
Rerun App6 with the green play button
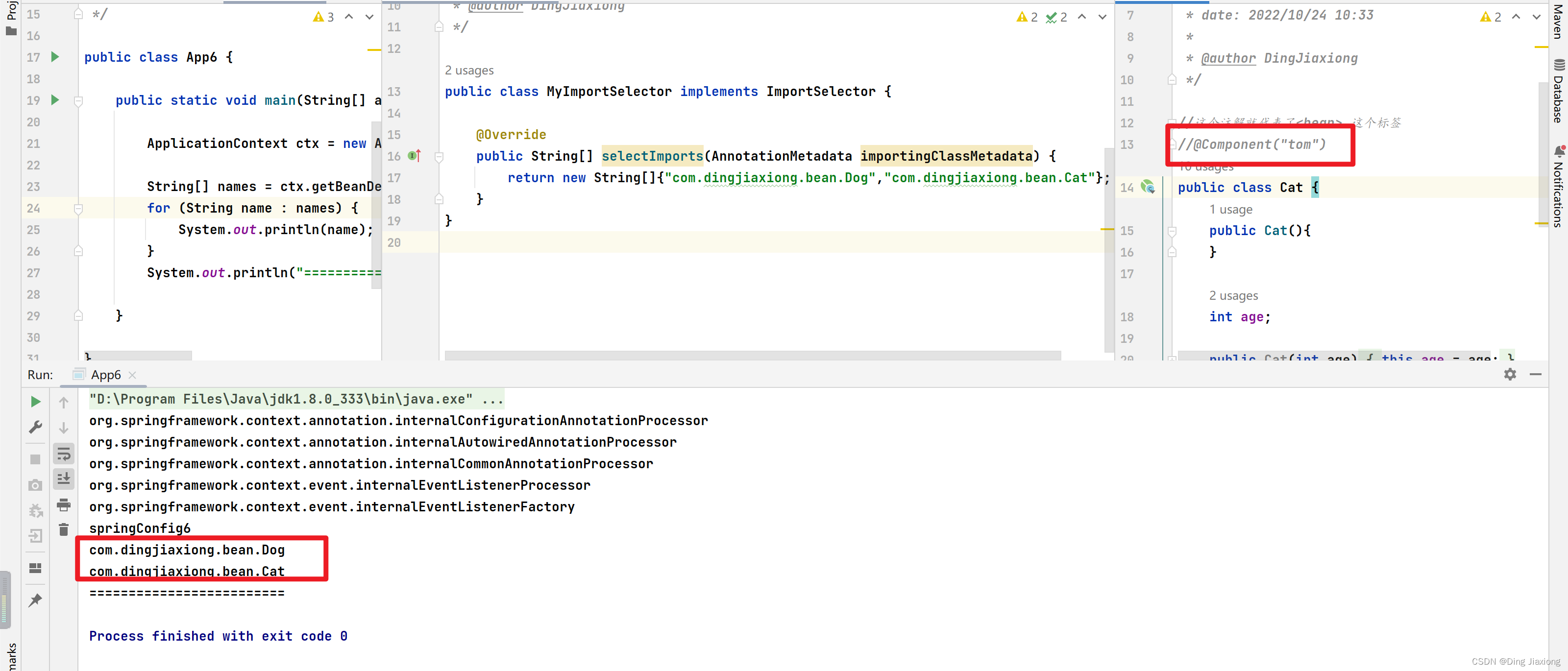[x=35, y=402]
